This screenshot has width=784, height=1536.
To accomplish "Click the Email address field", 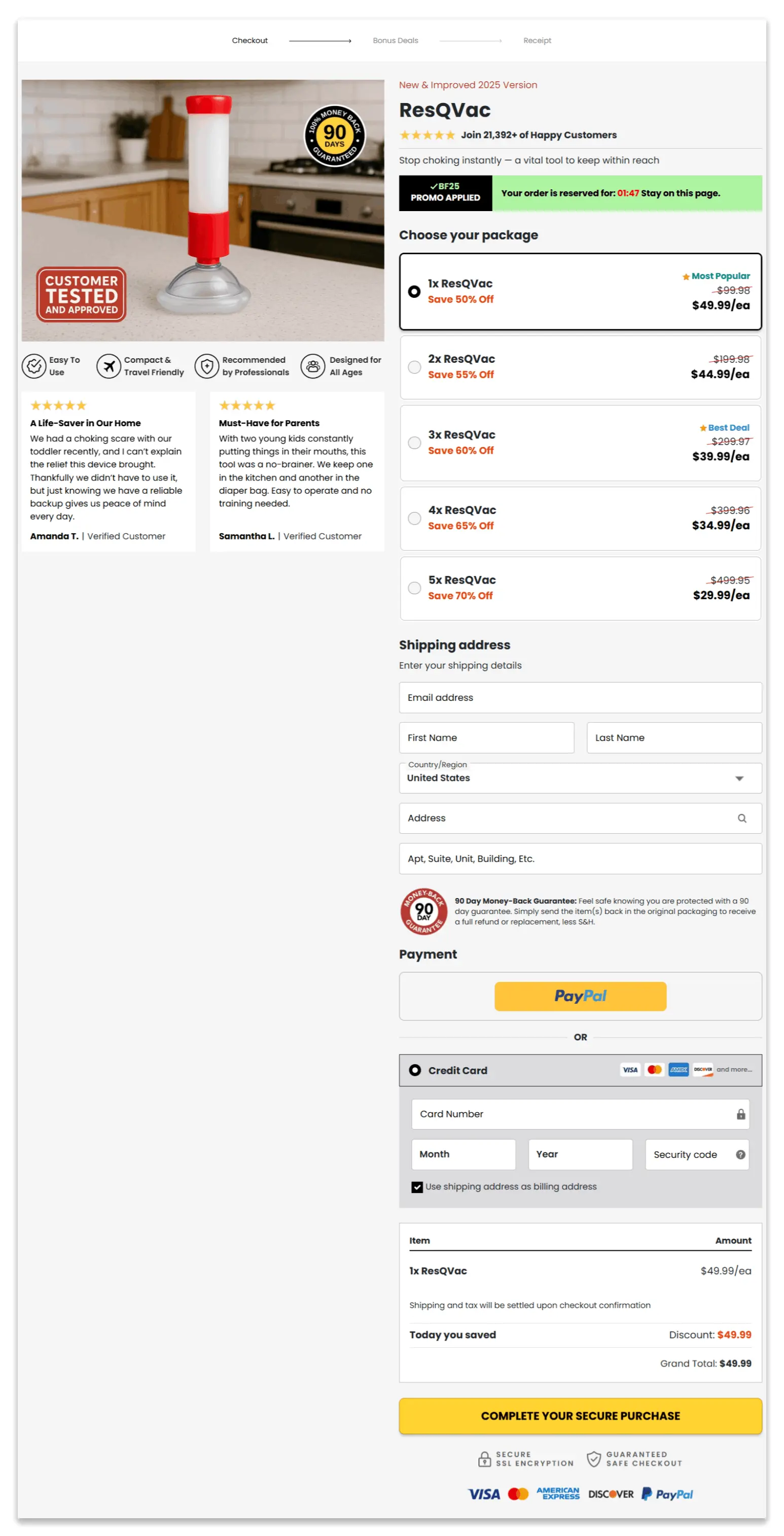I will (580, 698).
